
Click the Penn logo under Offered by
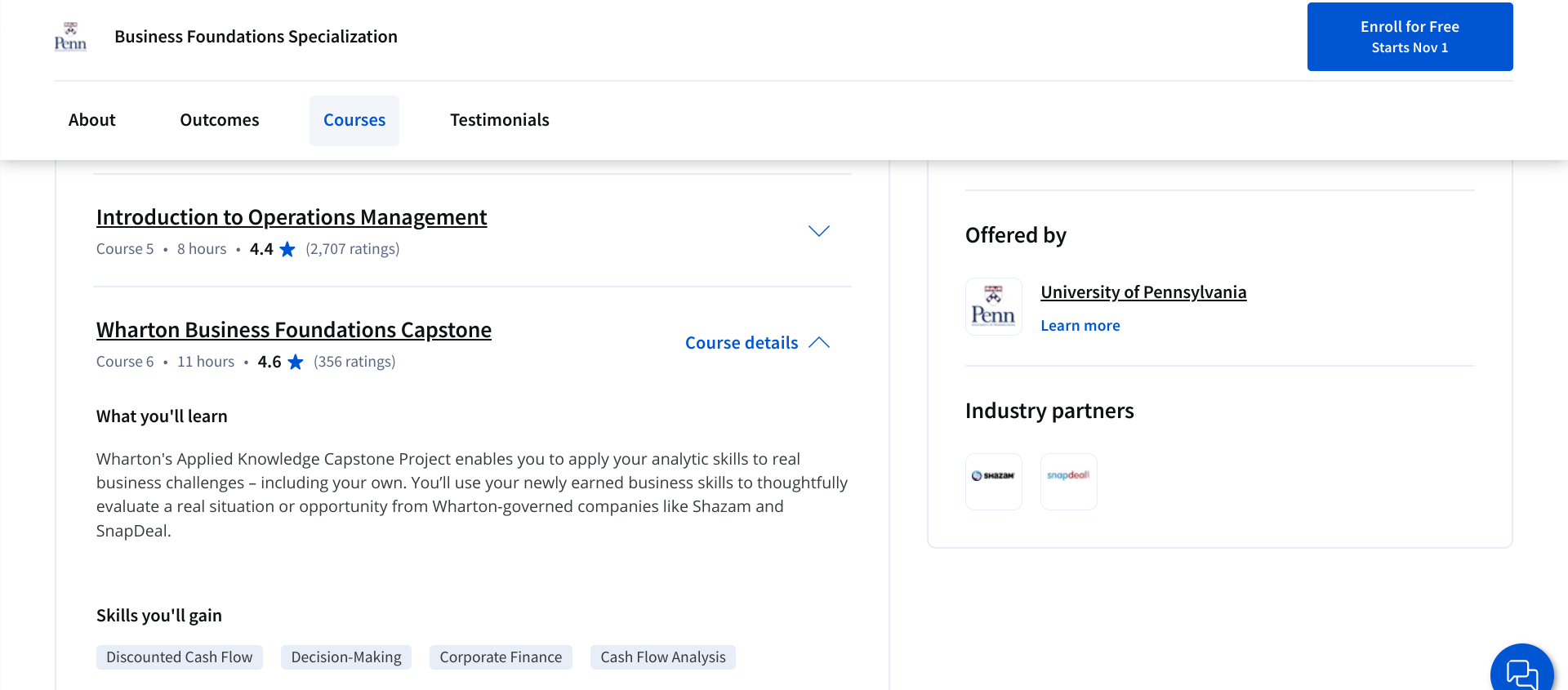pyautogui.click(x=993, y=307)
